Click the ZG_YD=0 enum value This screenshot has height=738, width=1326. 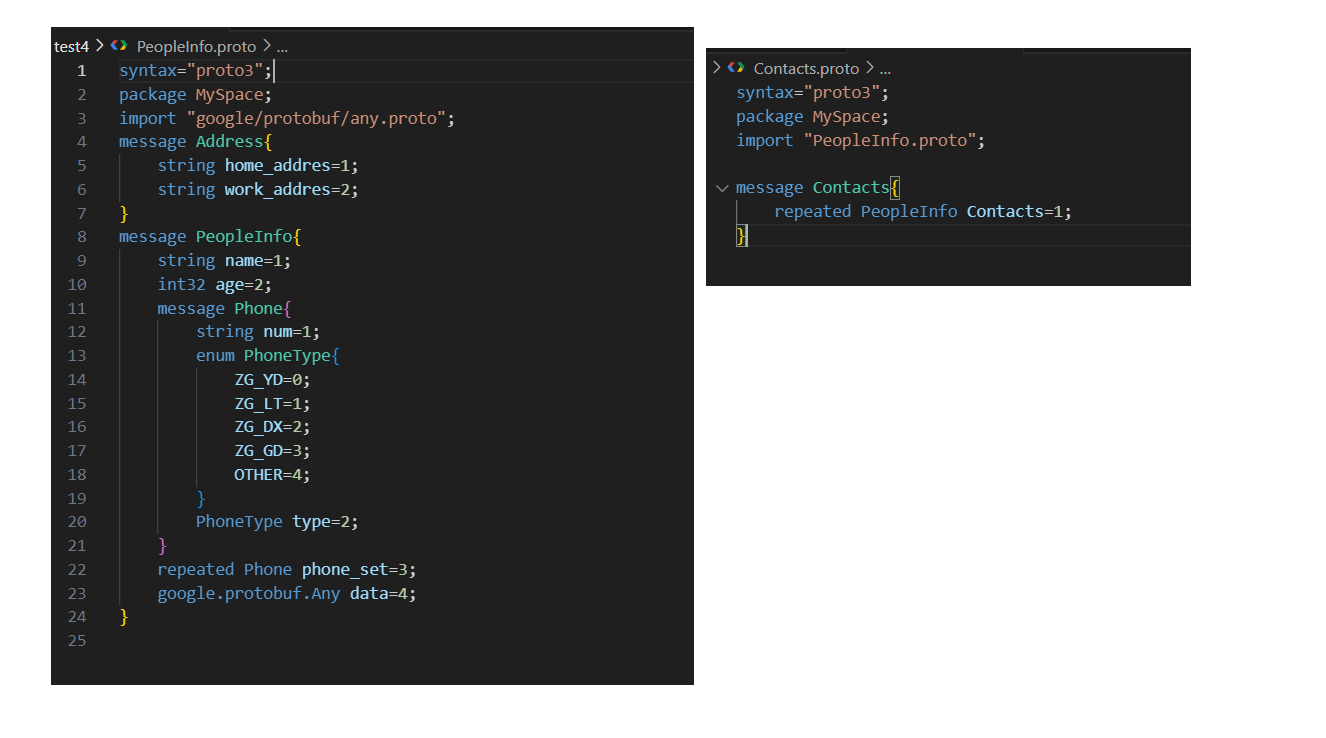pos(273,380)
